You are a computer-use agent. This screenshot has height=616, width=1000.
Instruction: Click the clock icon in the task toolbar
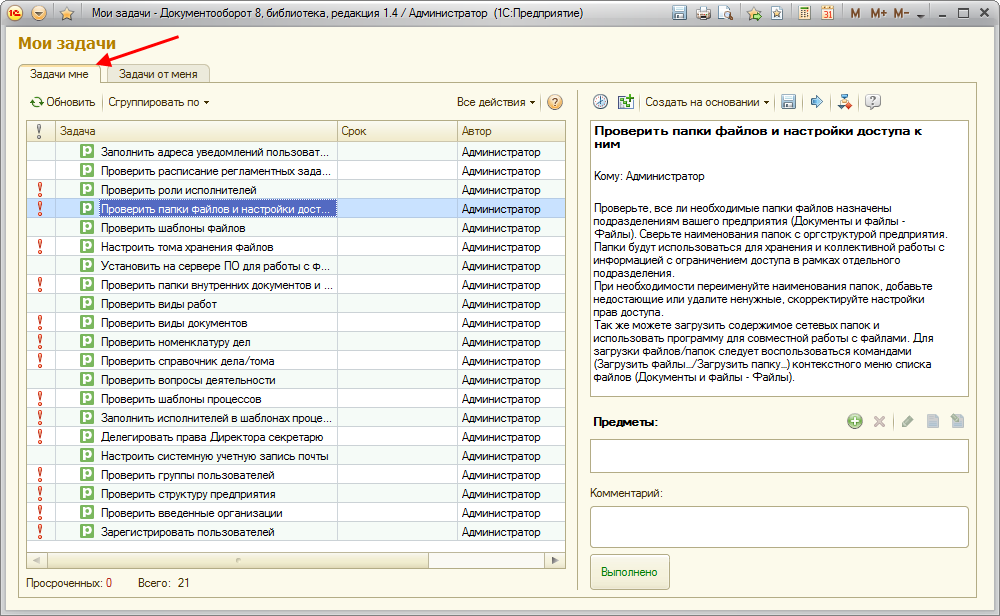[600, 101]
